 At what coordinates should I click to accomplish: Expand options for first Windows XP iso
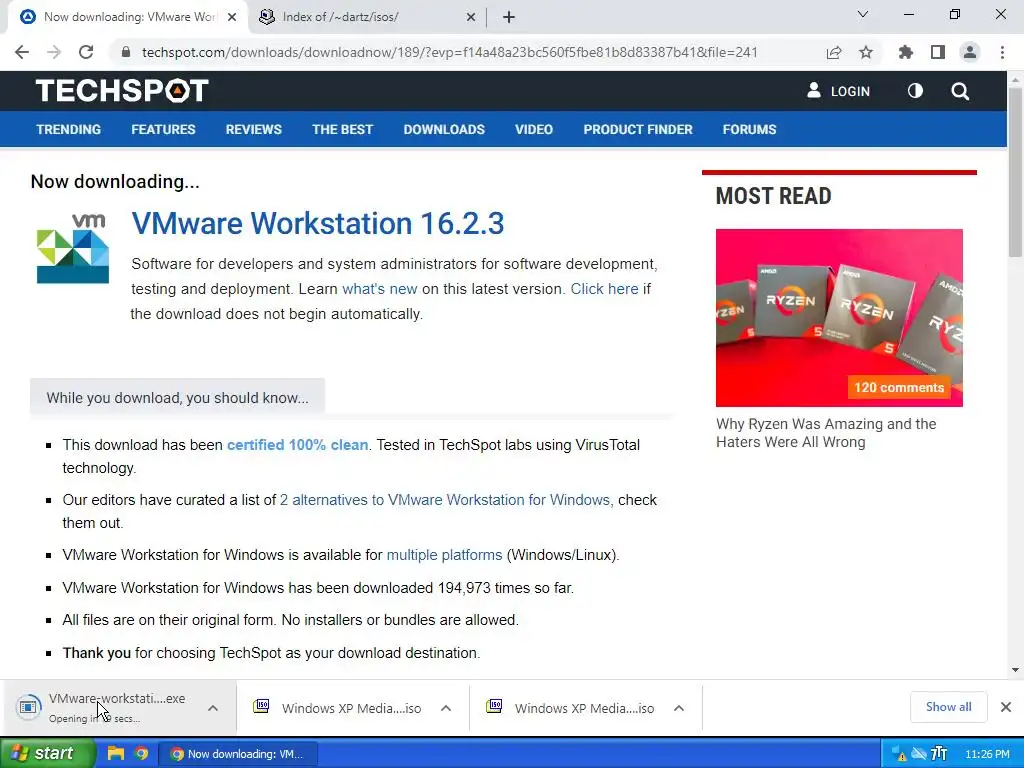coord(446,708)
